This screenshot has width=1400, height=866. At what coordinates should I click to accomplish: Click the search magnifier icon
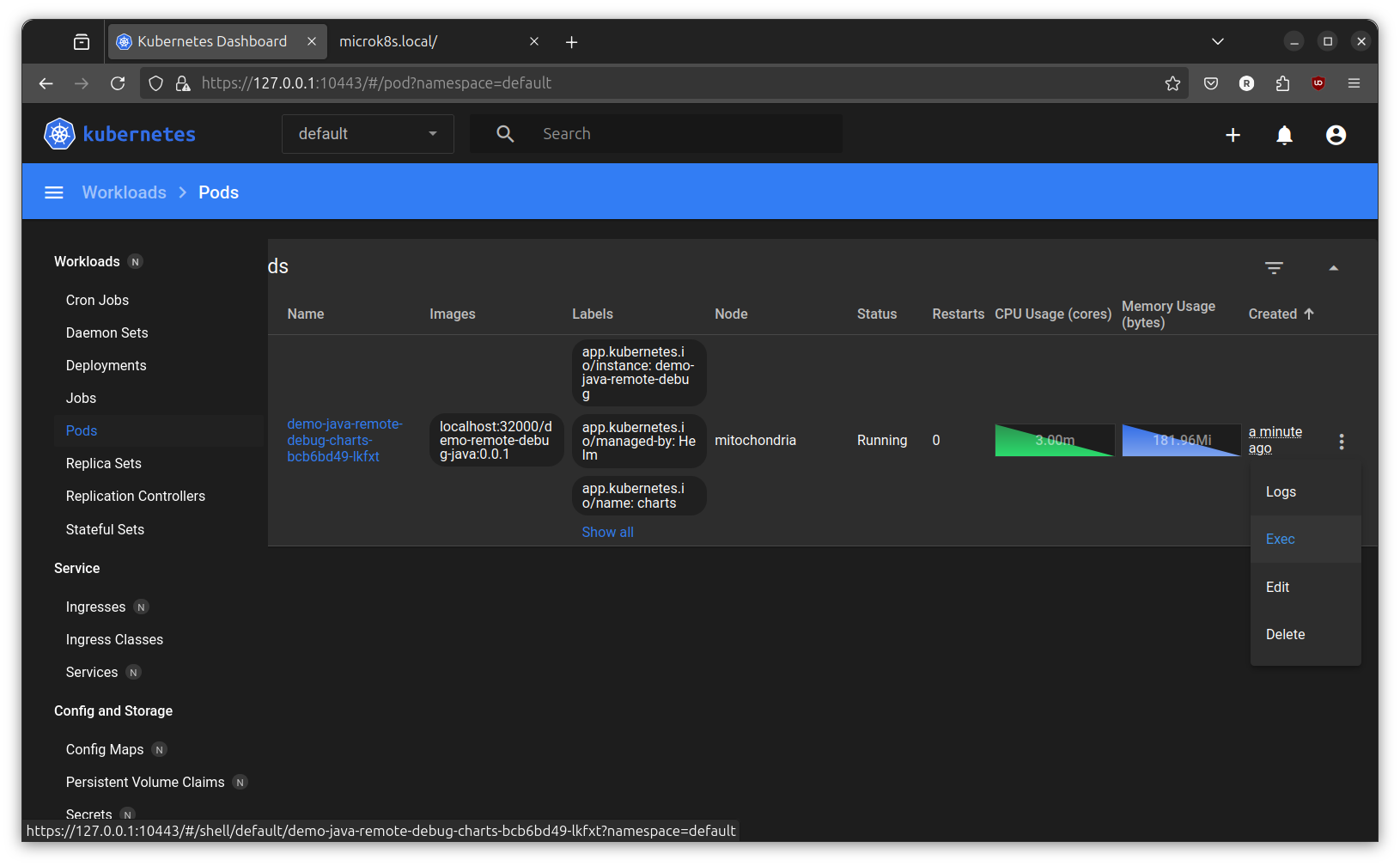pyautogui.click(x=505, y=134)
